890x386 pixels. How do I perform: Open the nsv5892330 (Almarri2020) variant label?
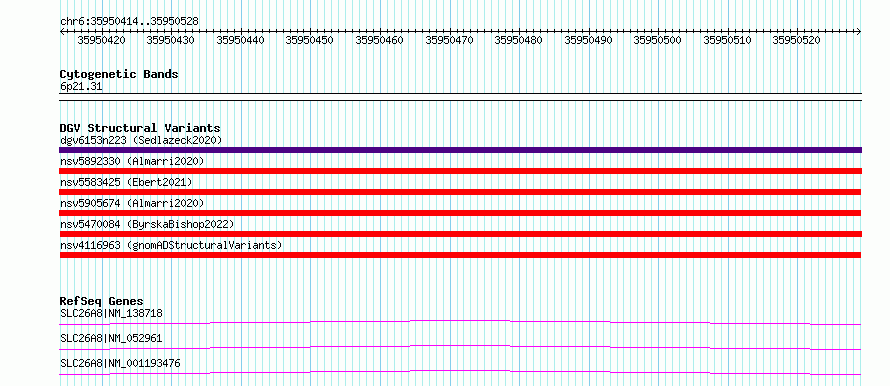pos(132,161)
